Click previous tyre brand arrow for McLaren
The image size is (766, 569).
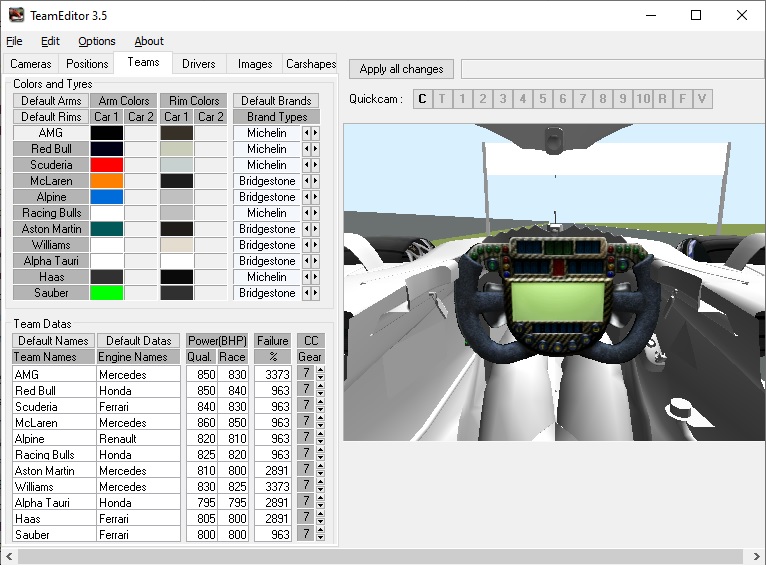point(306,181)
